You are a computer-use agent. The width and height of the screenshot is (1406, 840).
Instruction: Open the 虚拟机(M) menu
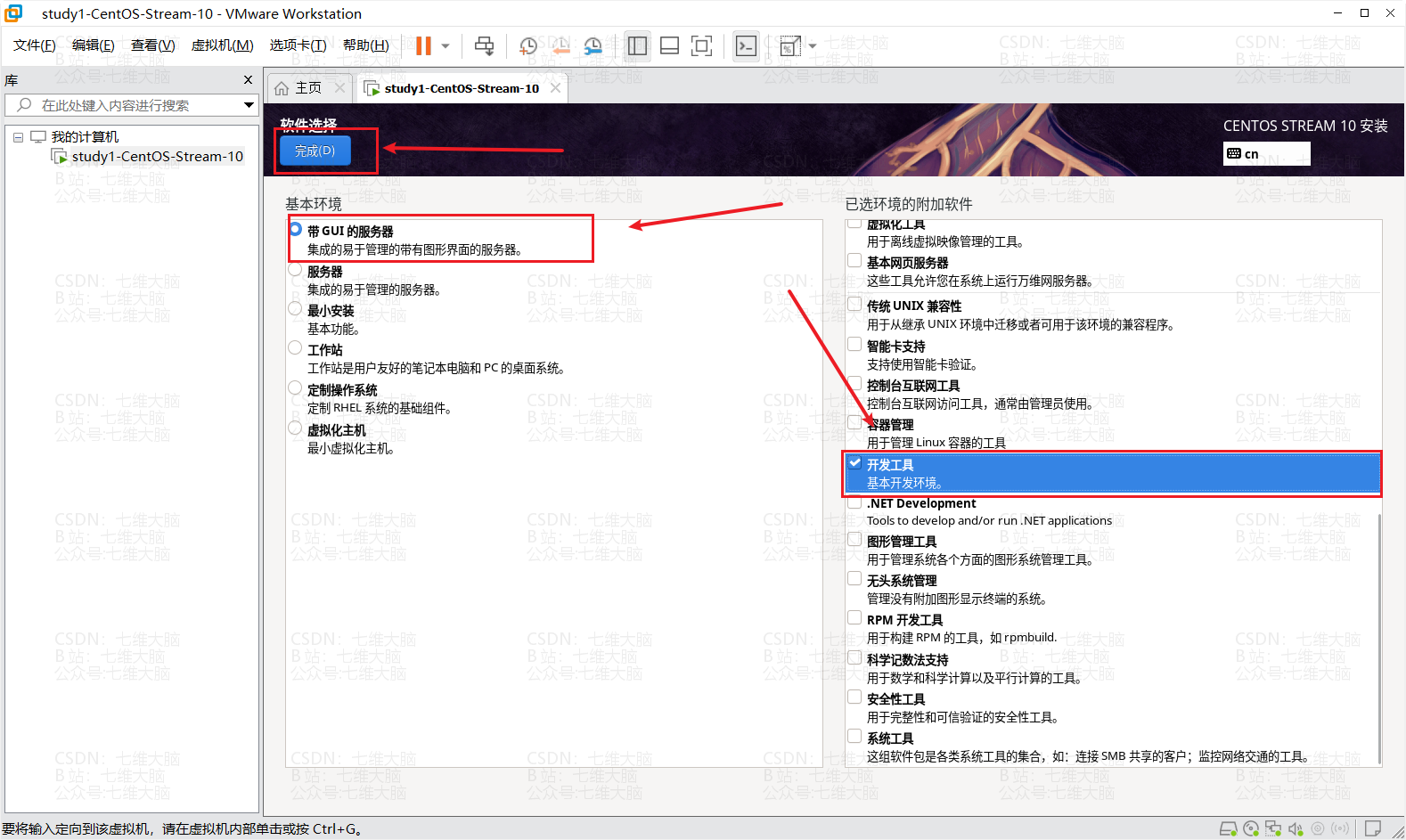coord(223,45)
